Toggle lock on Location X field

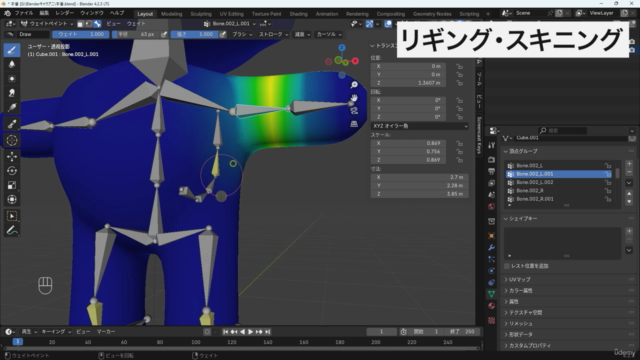(x=460, y=66)
